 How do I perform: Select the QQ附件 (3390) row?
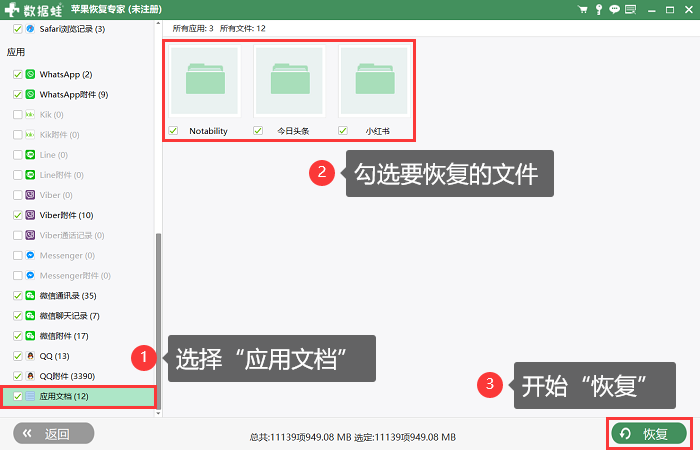(77, 376)
